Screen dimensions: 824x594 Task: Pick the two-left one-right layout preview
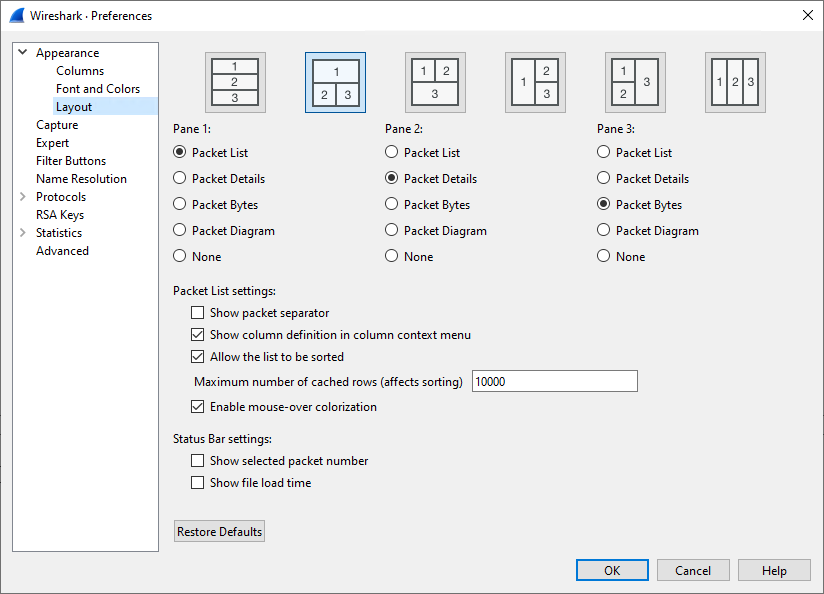coord(635,82)
